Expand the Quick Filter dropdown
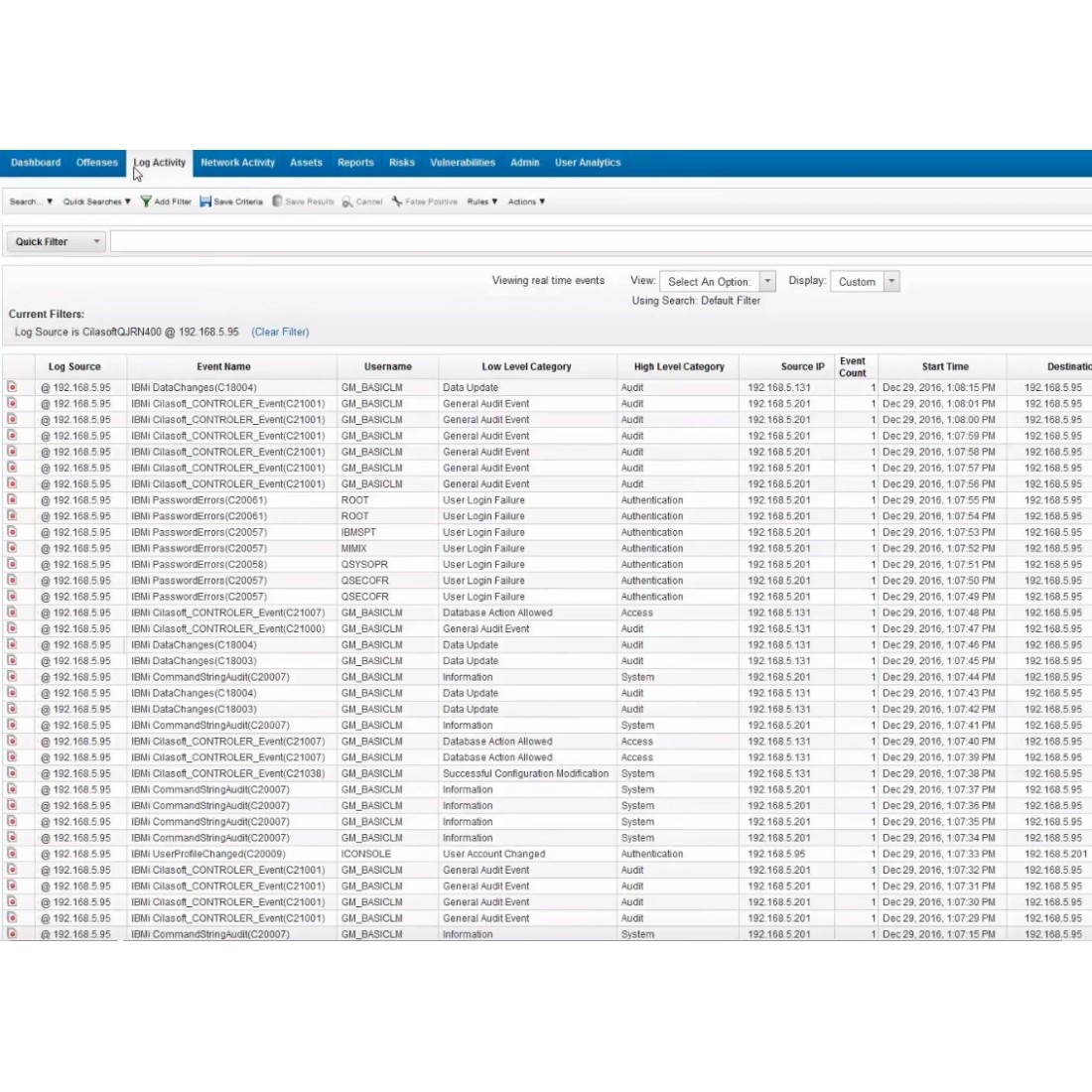1092x1092 pixels. click(x=96, y=241)
